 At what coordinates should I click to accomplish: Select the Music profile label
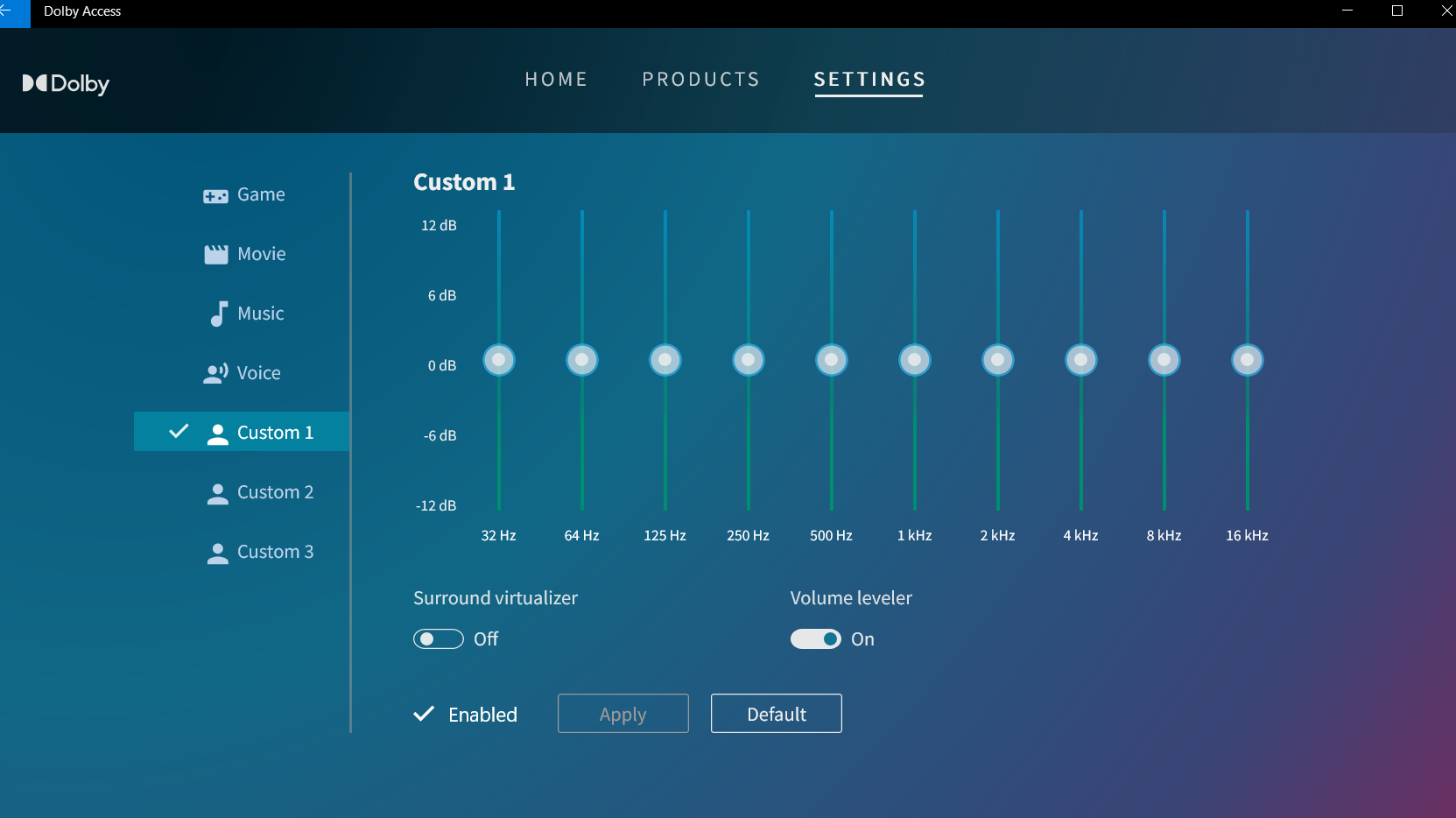[261, 314]
